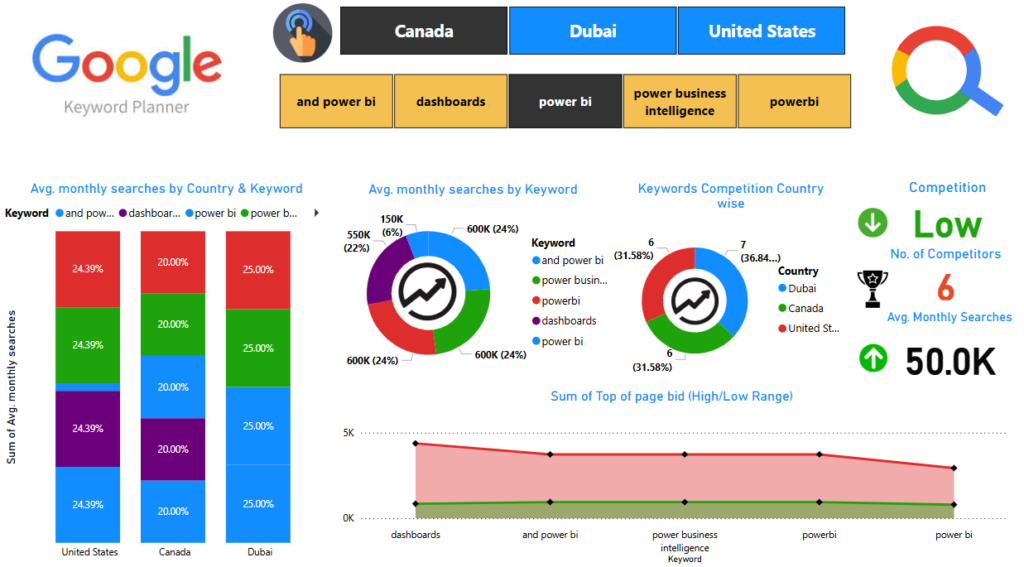Click 'power business intelligence' area chart axis label
1024x567 pixels.
684,541
